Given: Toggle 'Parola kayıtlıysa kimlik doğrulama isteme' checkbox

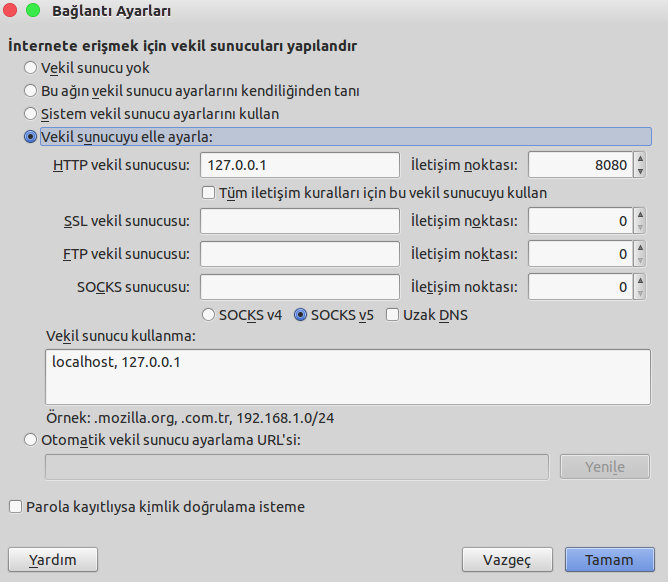Looking at the screenshot, I should coord(15,507).
